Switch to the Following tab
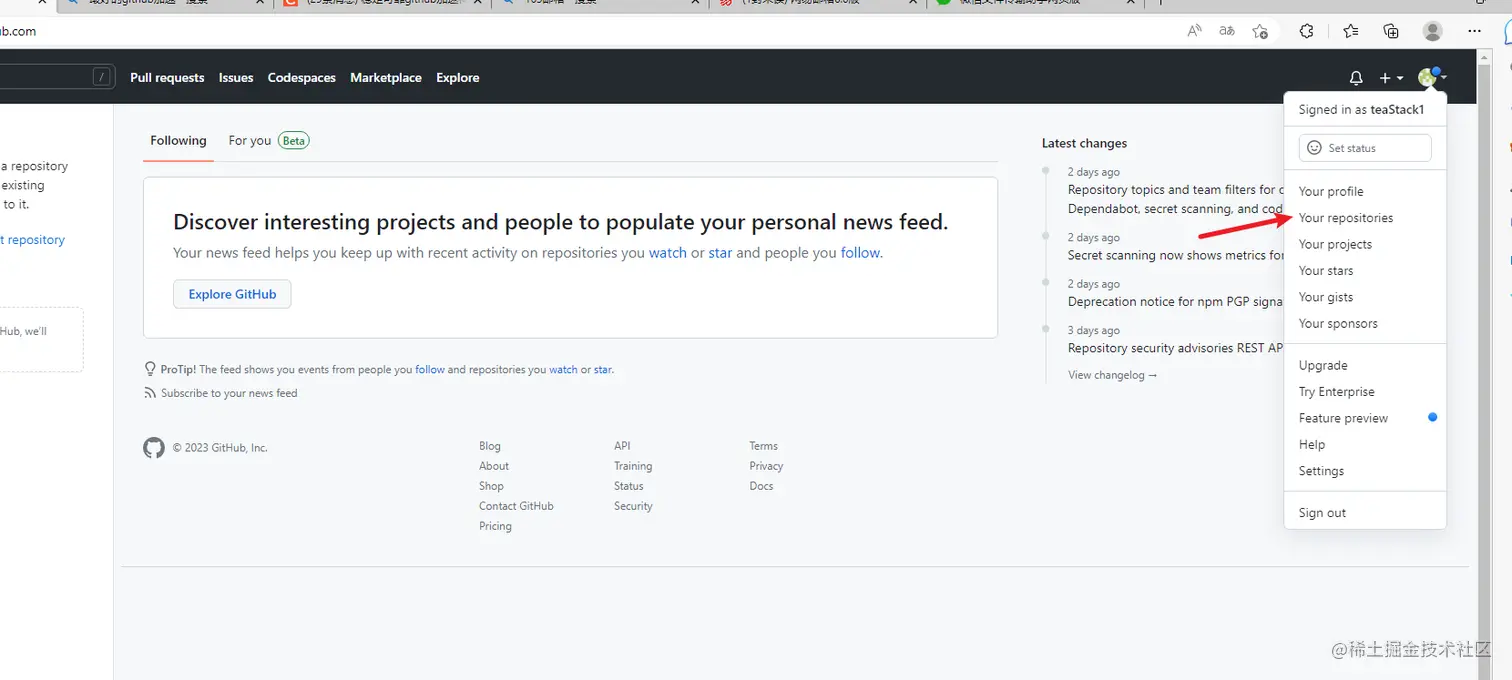This screenshot has width=1512, height=680. coord(178,141)
